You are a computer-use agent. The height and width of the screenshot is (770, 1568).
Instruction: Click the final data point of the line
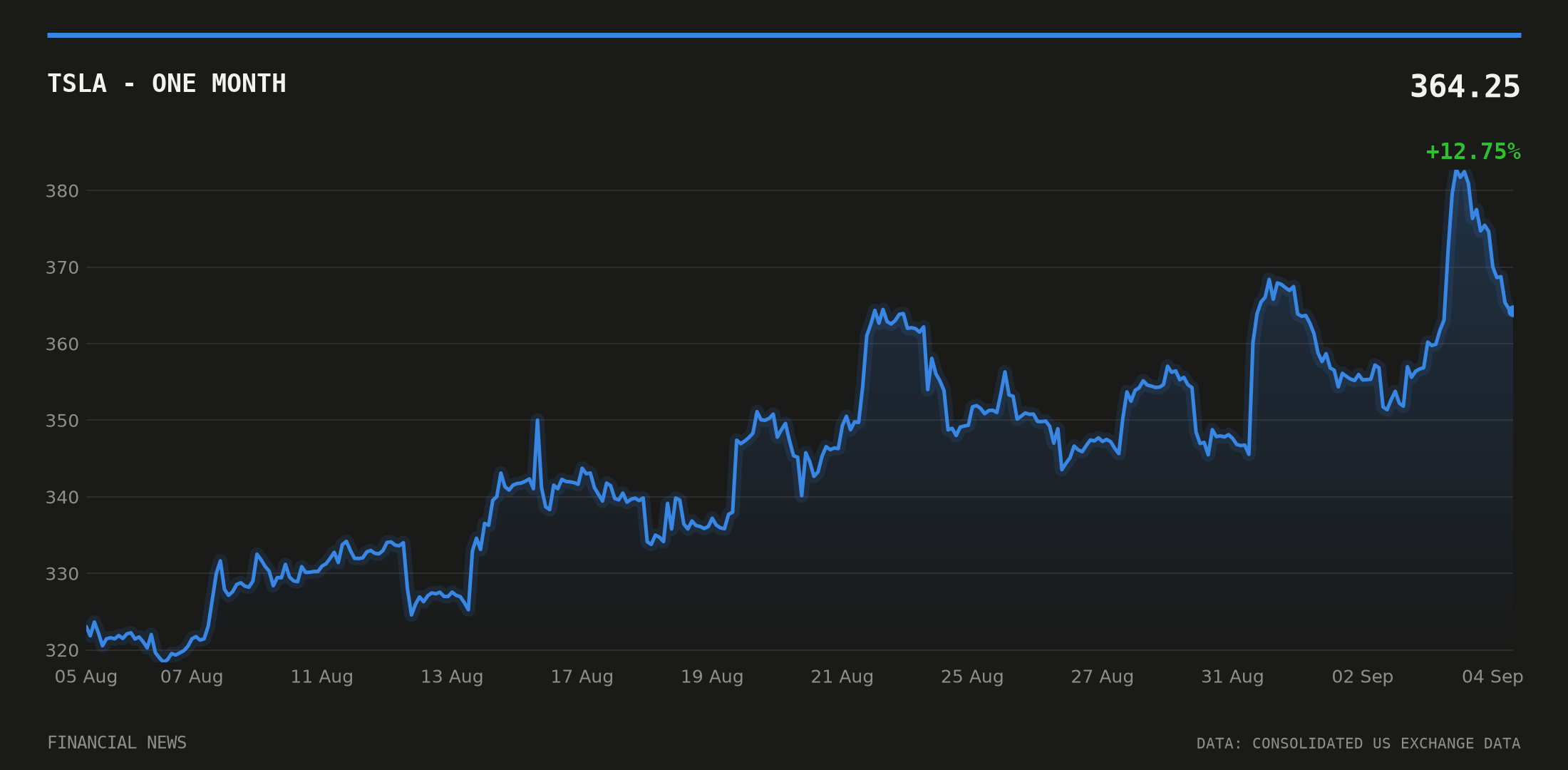coord(1511,311)
